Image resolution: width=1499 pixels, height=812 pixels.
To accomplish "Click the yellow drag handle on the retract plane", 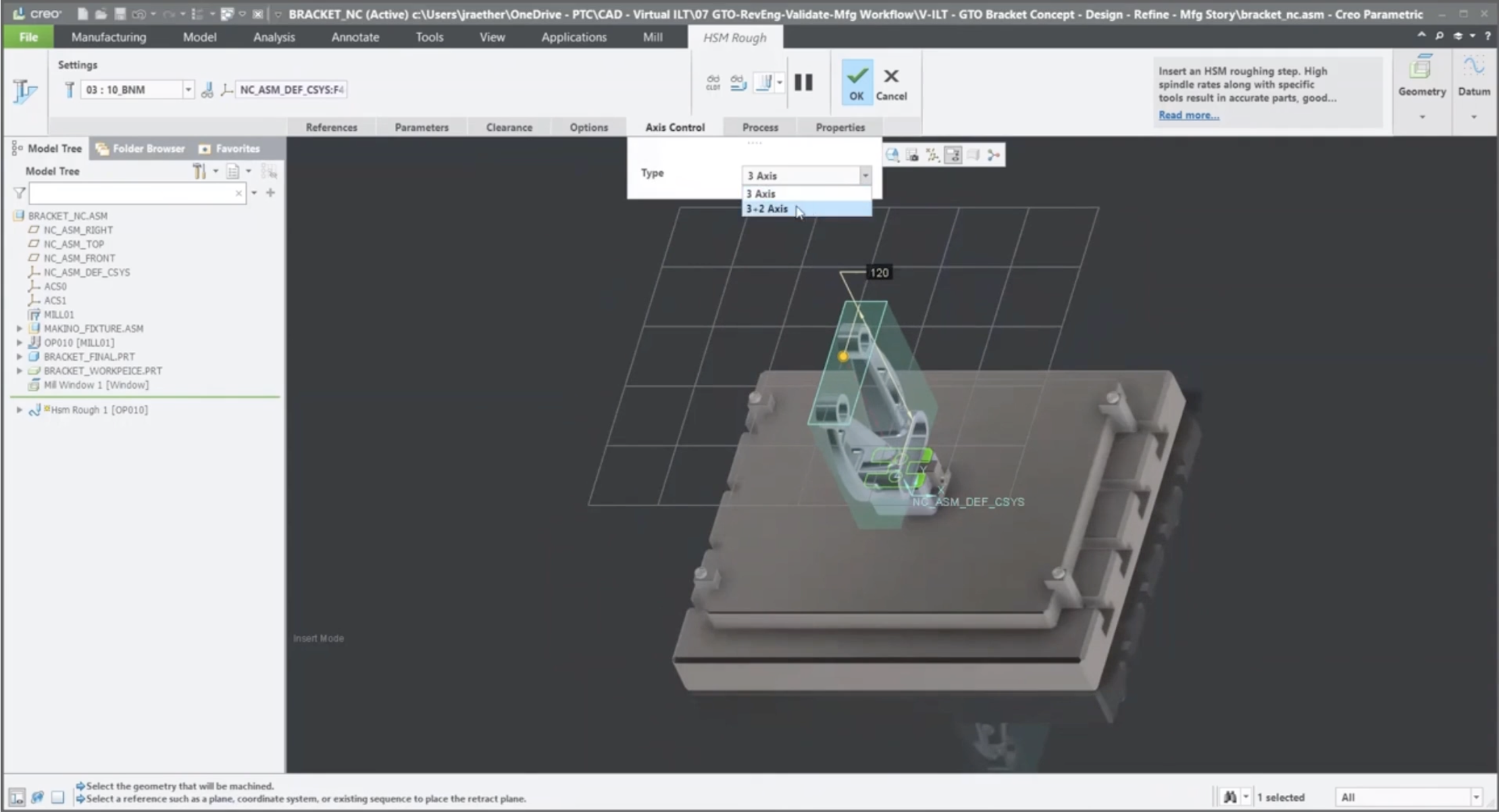I will click(x=843, y=356).
